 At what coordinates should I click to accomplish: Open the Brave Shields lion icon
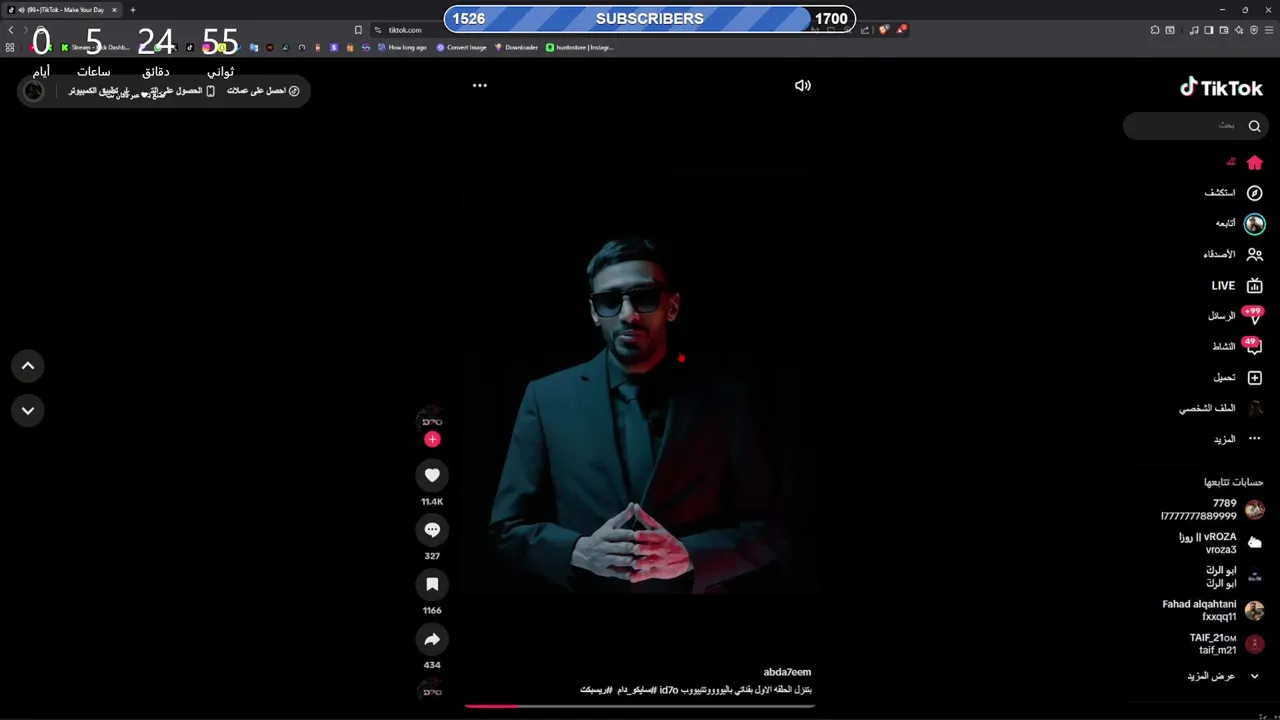click(883, 30)
